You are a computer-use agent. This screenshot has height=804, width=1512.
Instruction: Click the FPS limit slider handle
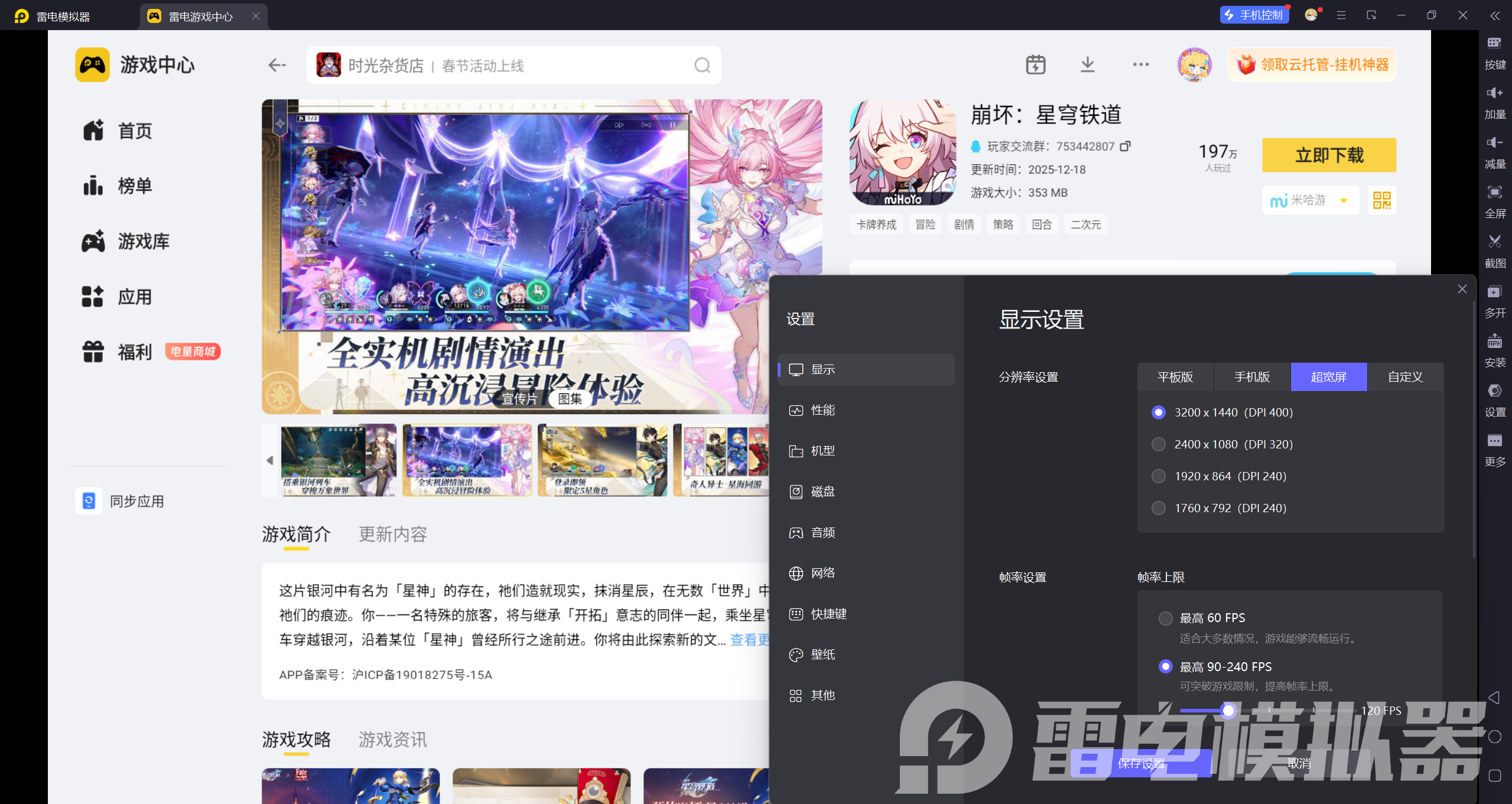point(1228,711)
